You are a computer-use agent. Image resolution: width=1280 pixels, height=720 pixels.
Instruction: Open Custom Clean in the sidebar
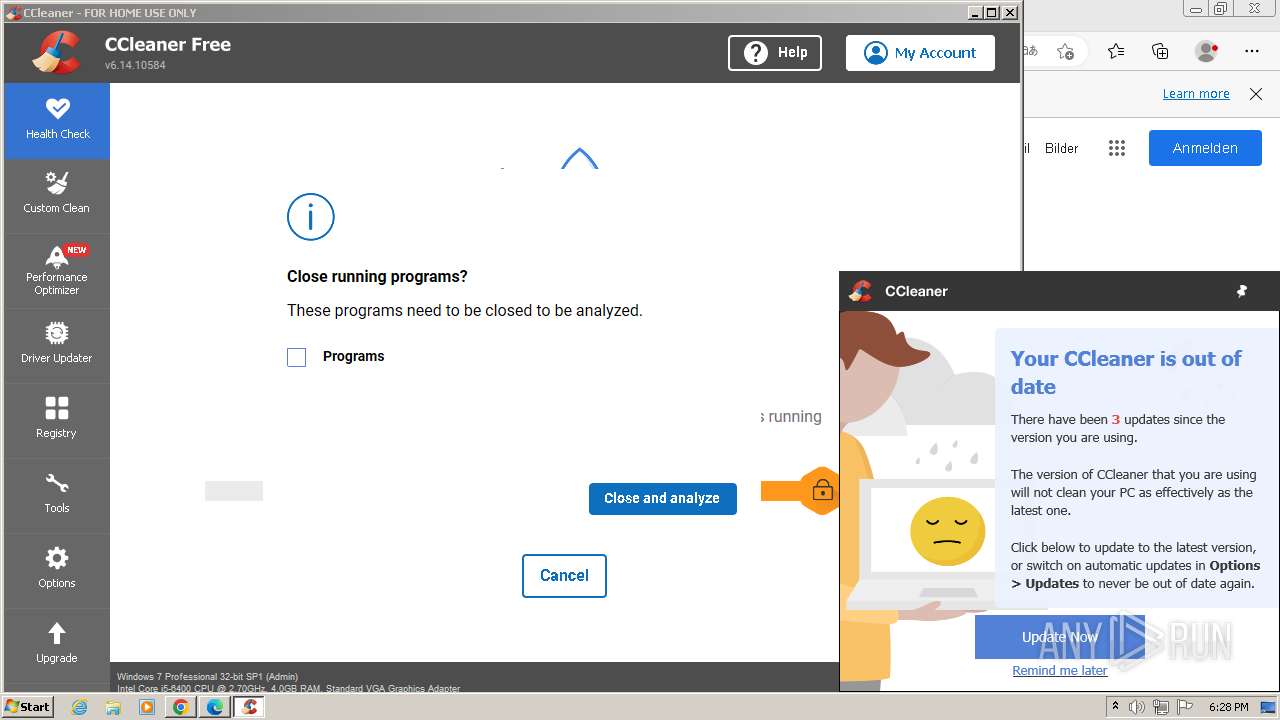(57, 194)
